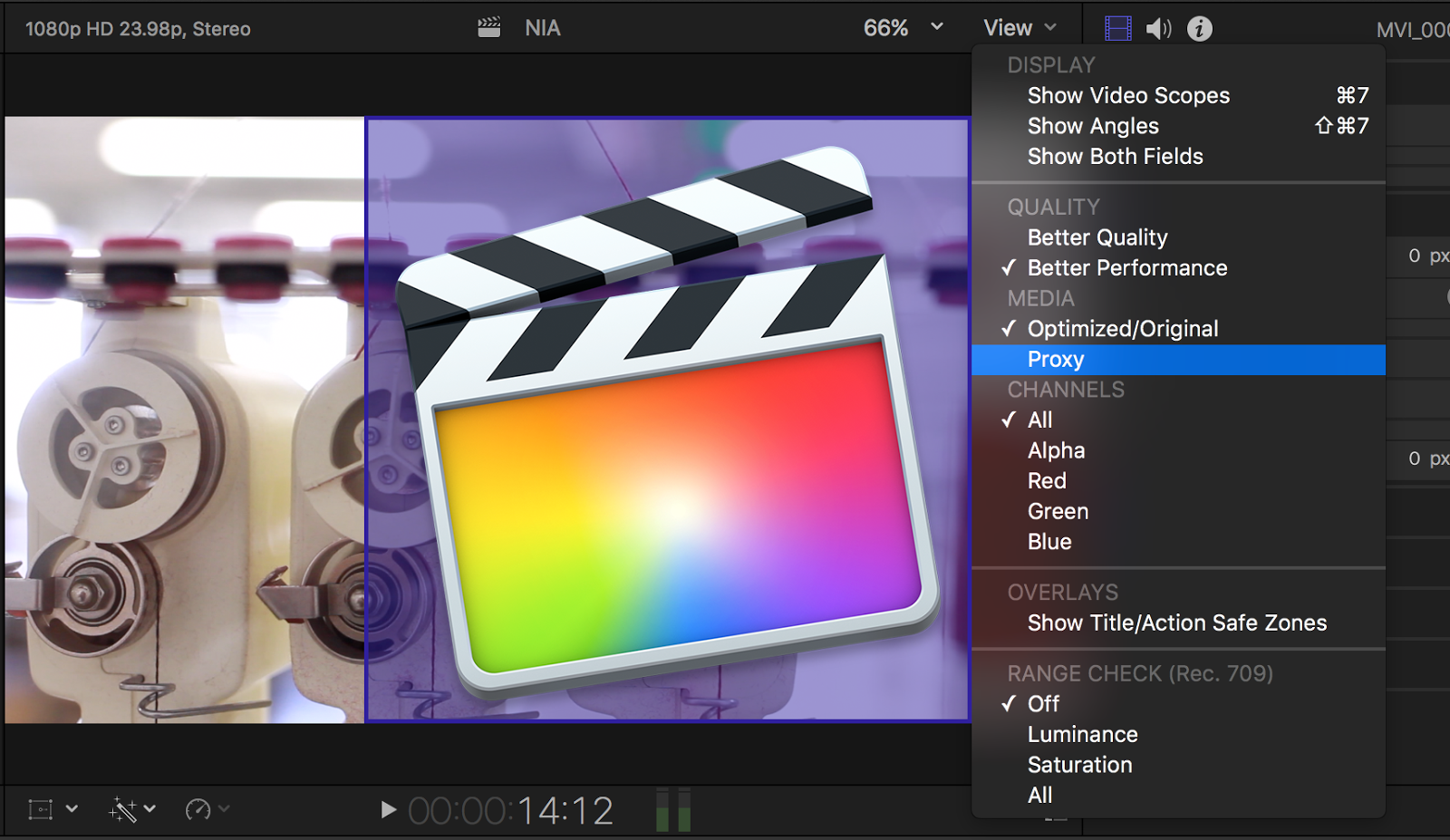Expand the Transform tool dropdown arrow

click(72, 808)
